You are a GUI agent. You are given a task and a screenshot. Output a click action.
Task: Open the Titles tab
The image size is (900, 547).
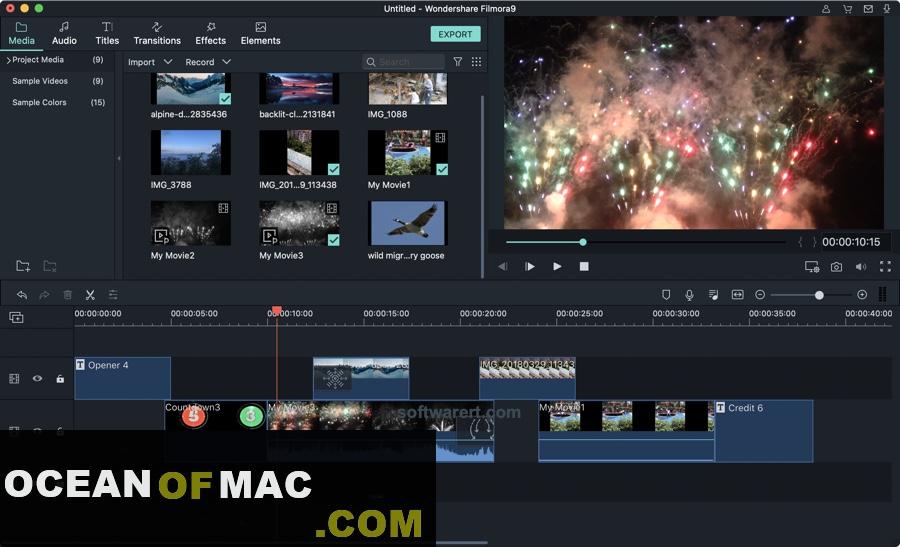(x=107, y=34)
